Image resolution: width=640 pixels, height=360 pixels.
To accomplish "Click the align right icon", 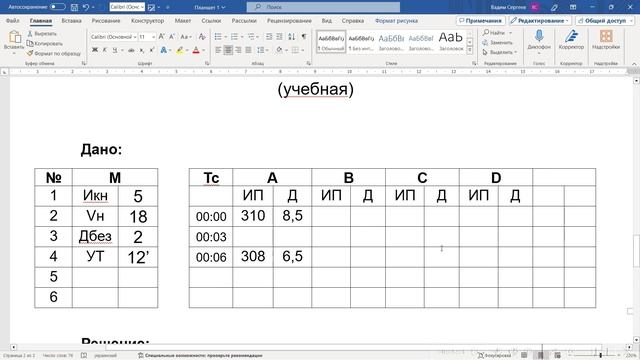I will click(x=238, y=50).
